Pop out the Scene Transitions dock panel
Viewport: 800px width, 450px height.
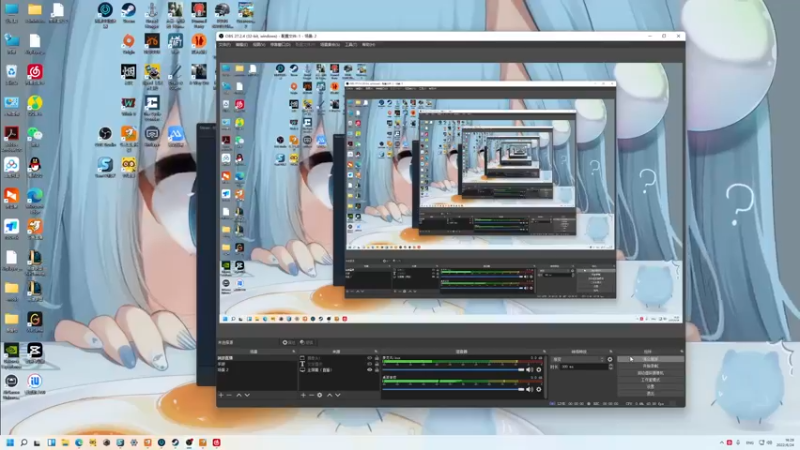click(611, 352)
